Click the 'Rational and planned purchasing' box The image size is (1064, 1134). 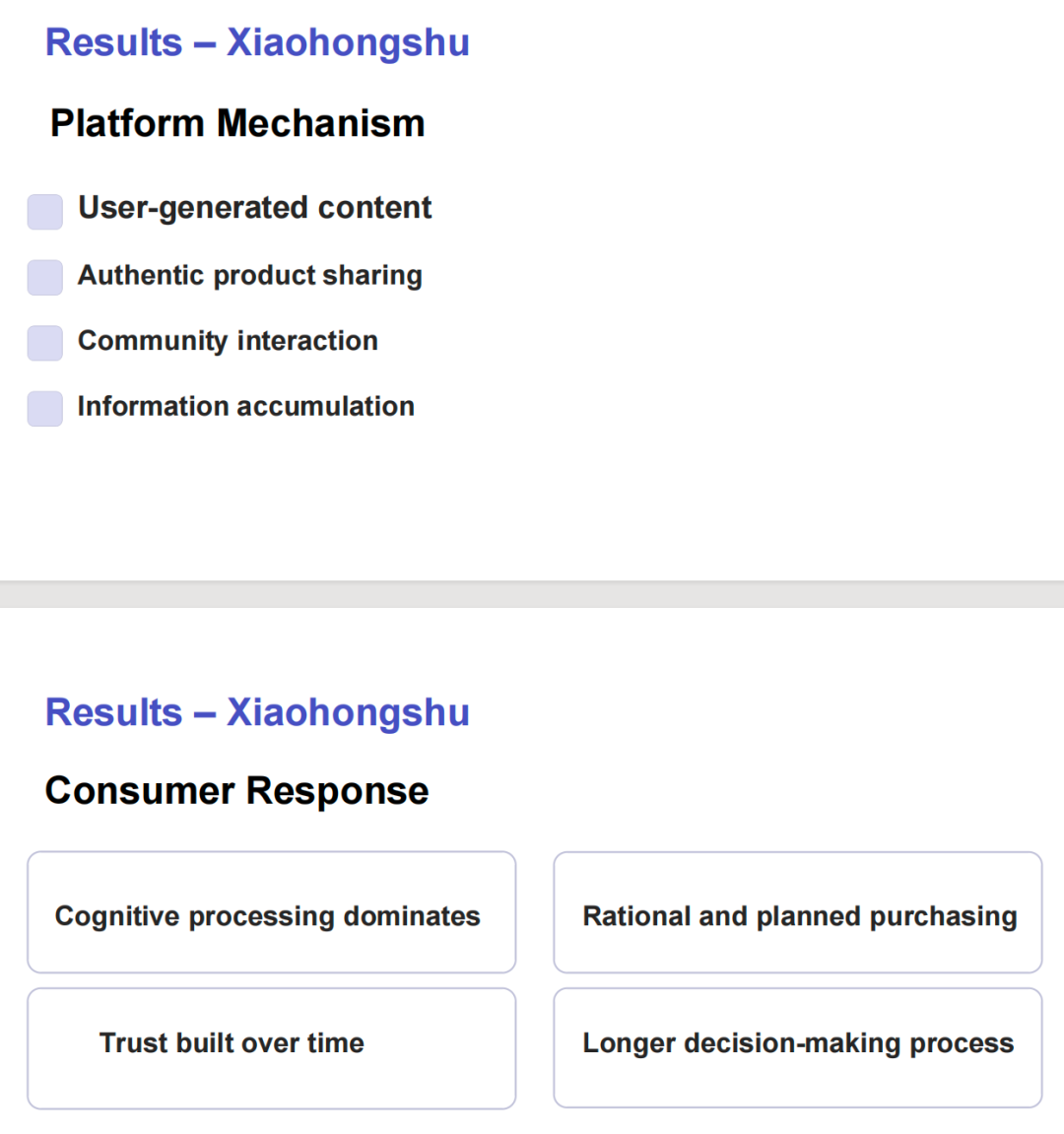[797, 912]
